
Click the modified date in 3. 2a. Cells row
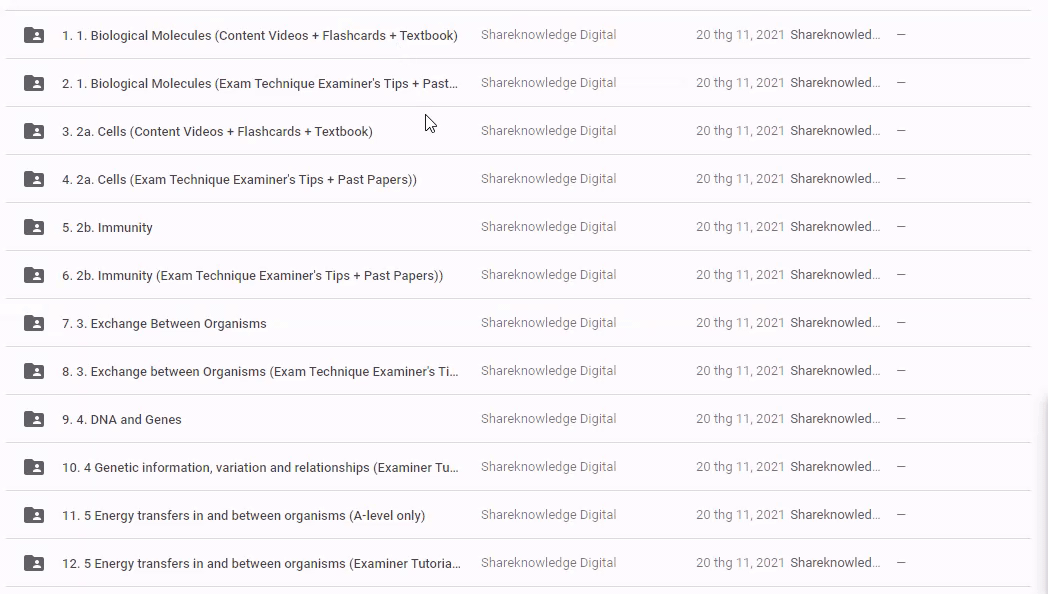coord(740,131)
